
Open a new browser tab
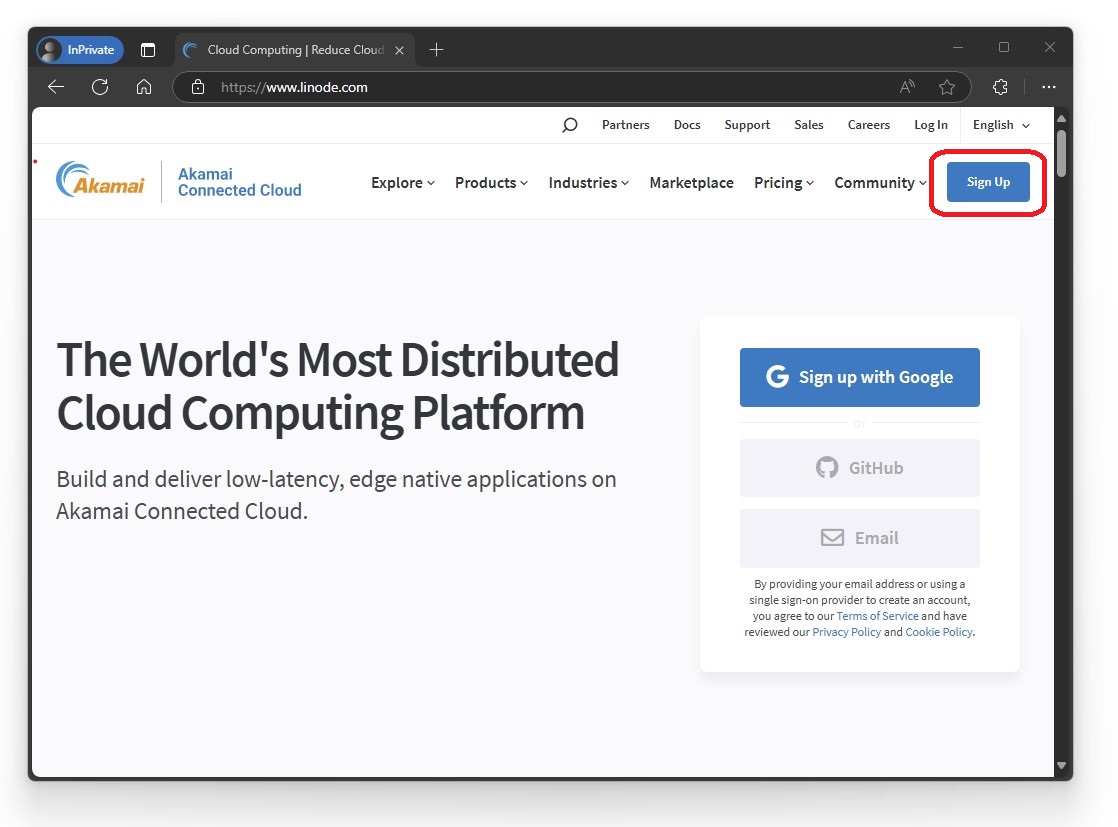pyautogui.click(x=436, y=50)
